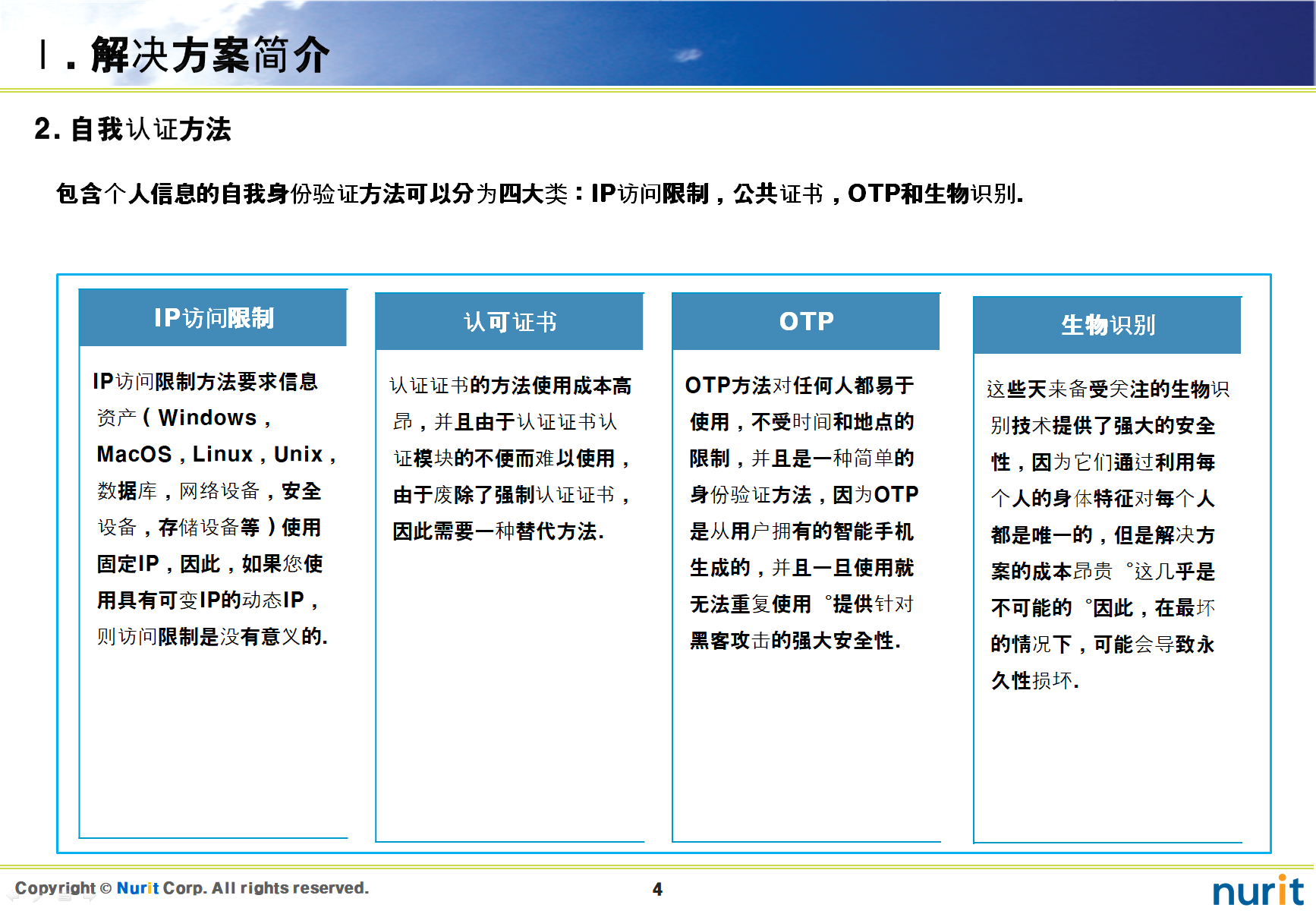Click the line '久性损坏.'
This screenshot has height=911, width=1316.
(x=1034, y=680)
